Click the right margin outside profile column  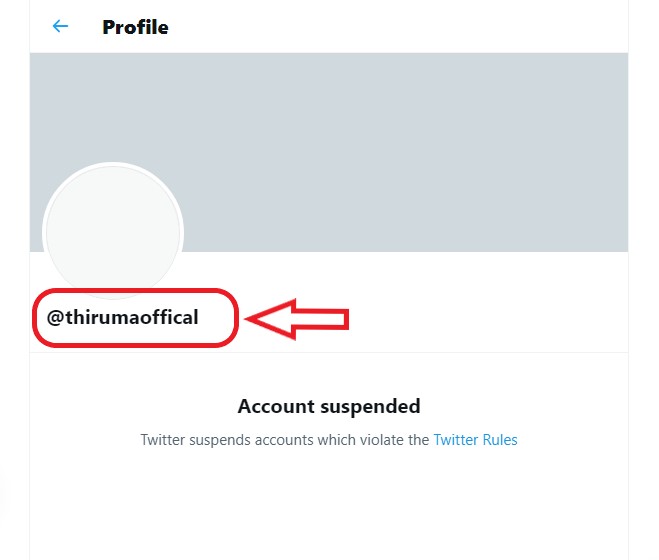coord(644,300)
